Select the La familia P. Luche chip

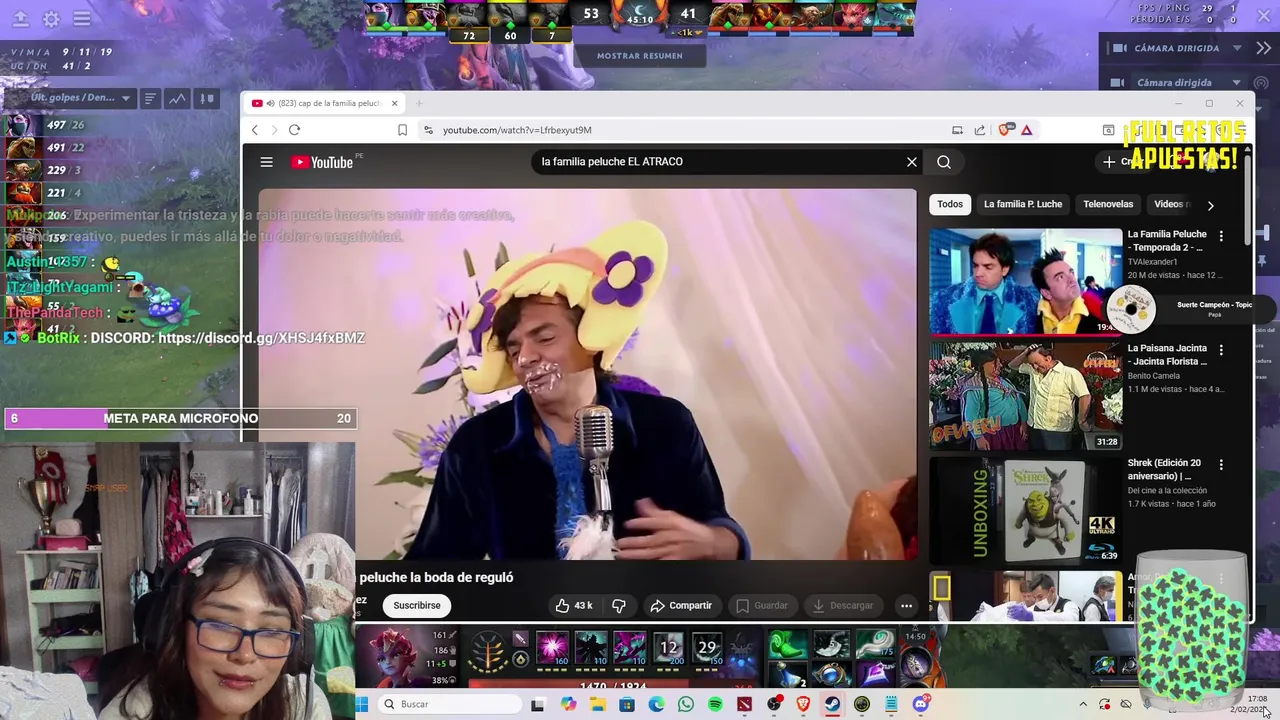1023,204
